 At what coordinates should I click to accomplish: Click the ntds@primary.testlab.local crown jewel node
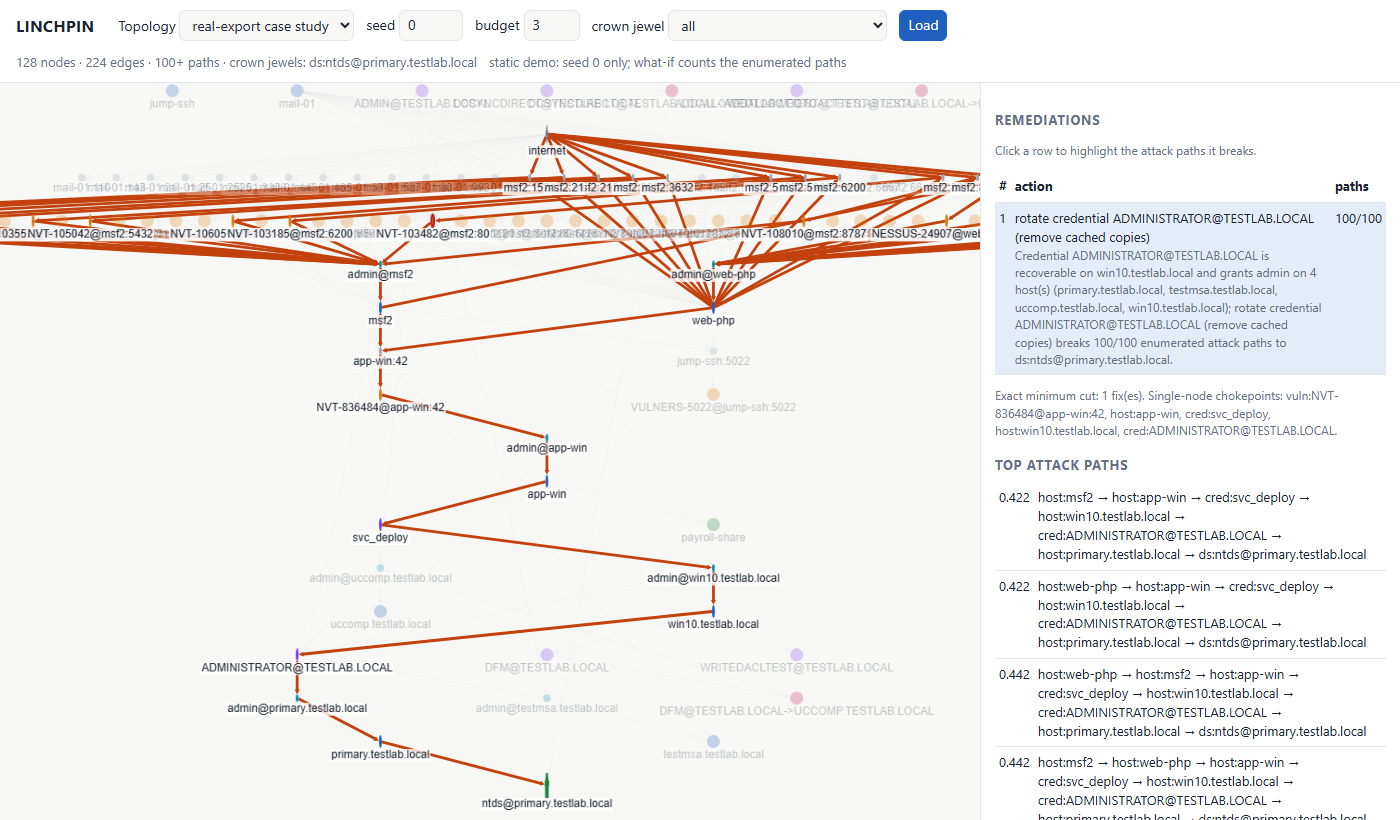click(x=547, y=785)
